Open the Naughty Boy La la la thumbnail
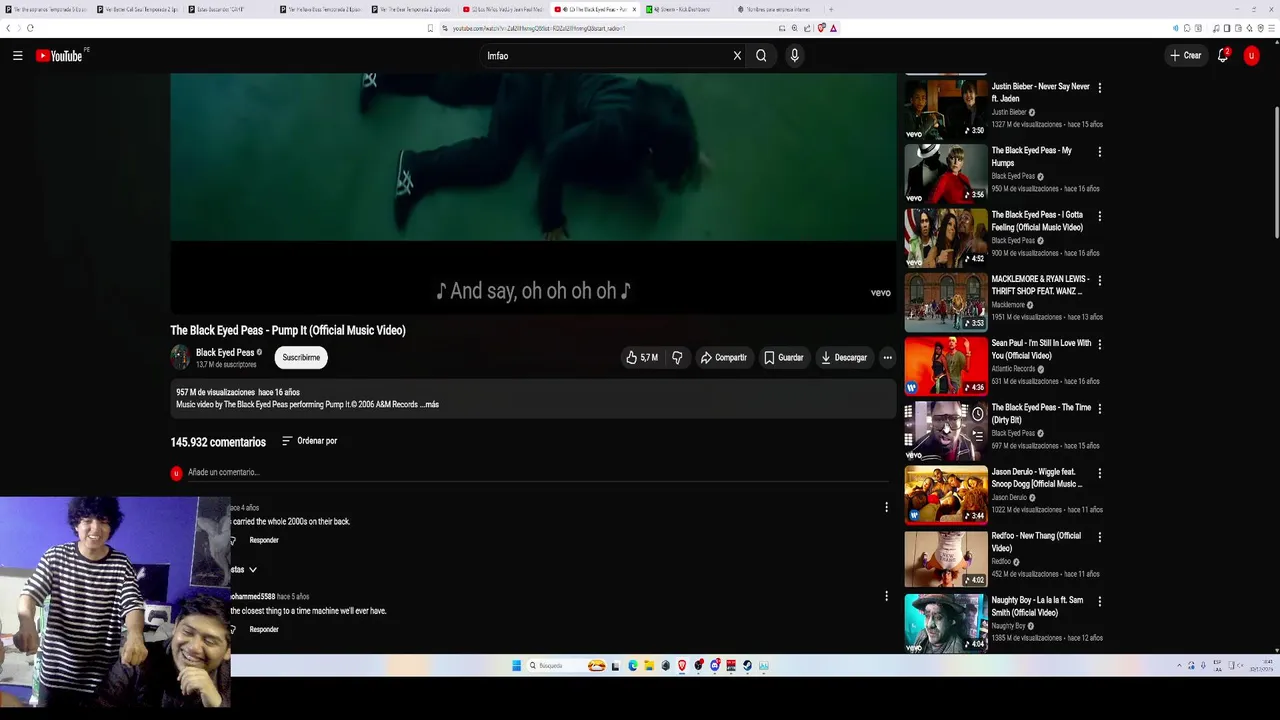Screen dimensions: 1280x720 pos(945,622)
